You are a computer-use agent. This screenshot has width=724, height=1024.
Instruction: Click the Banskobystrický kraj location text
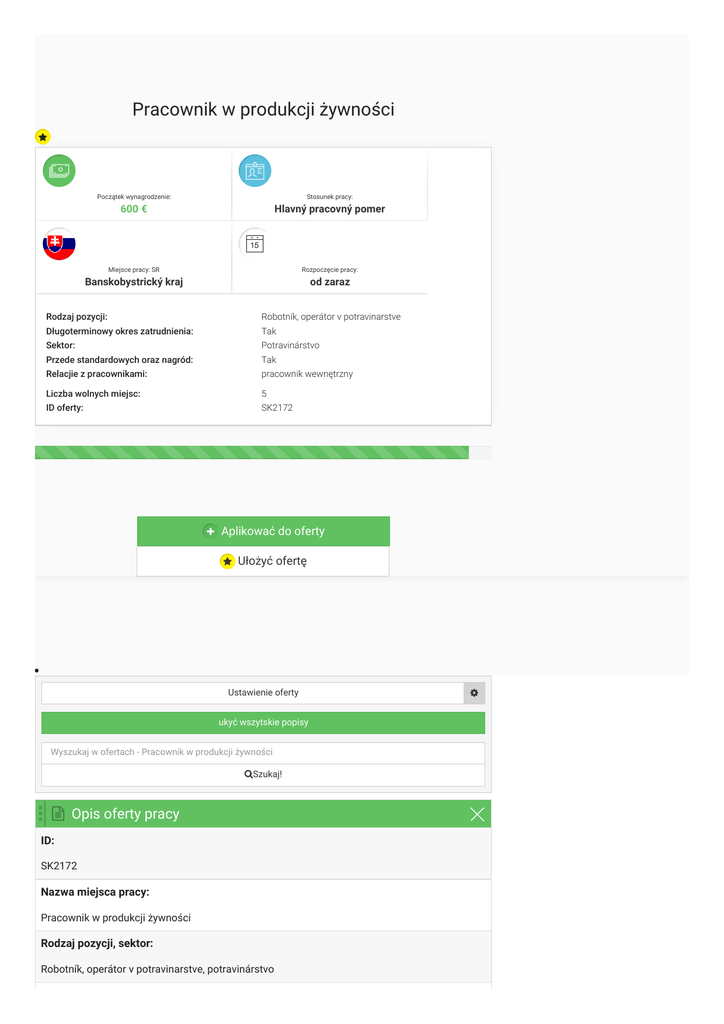pos(134,282)
